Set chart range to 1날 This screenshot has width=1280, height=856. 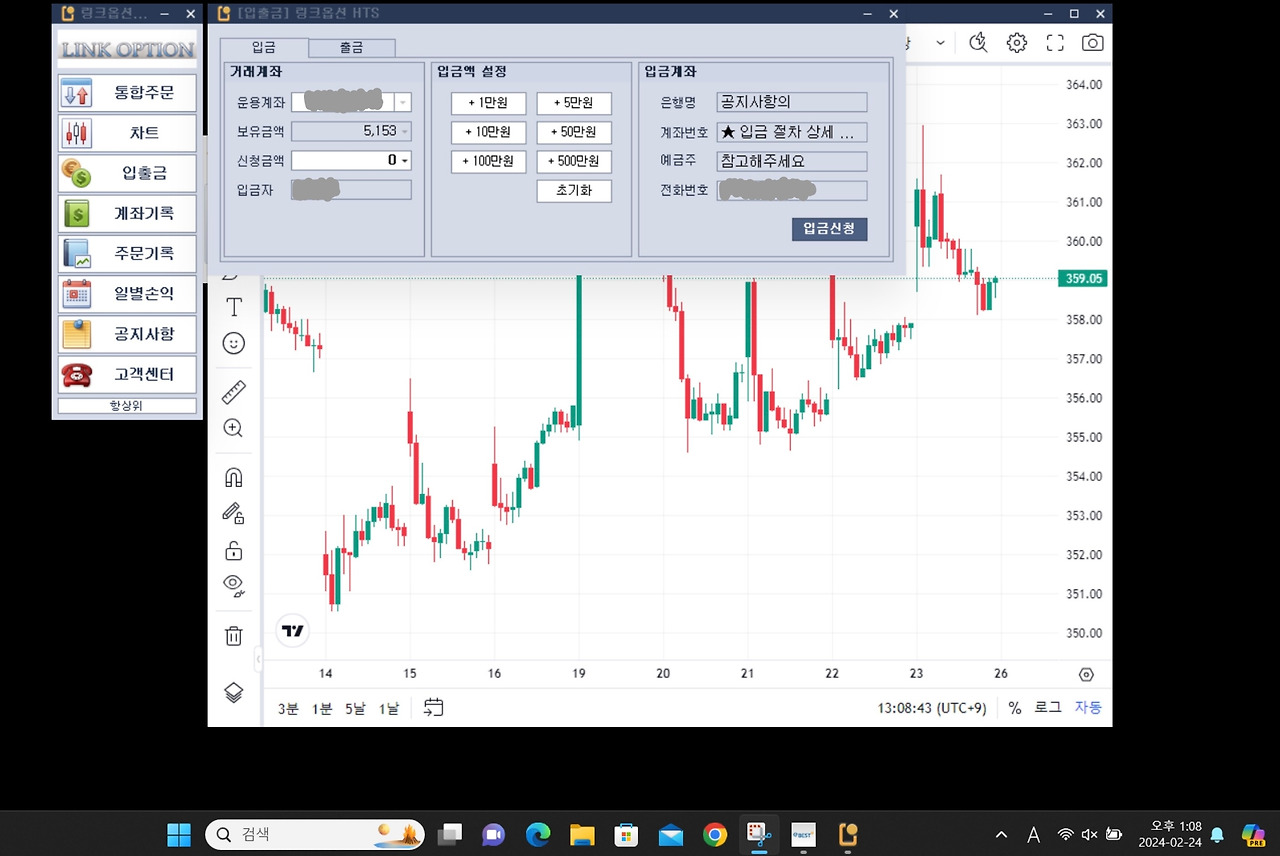pos(389,708)
